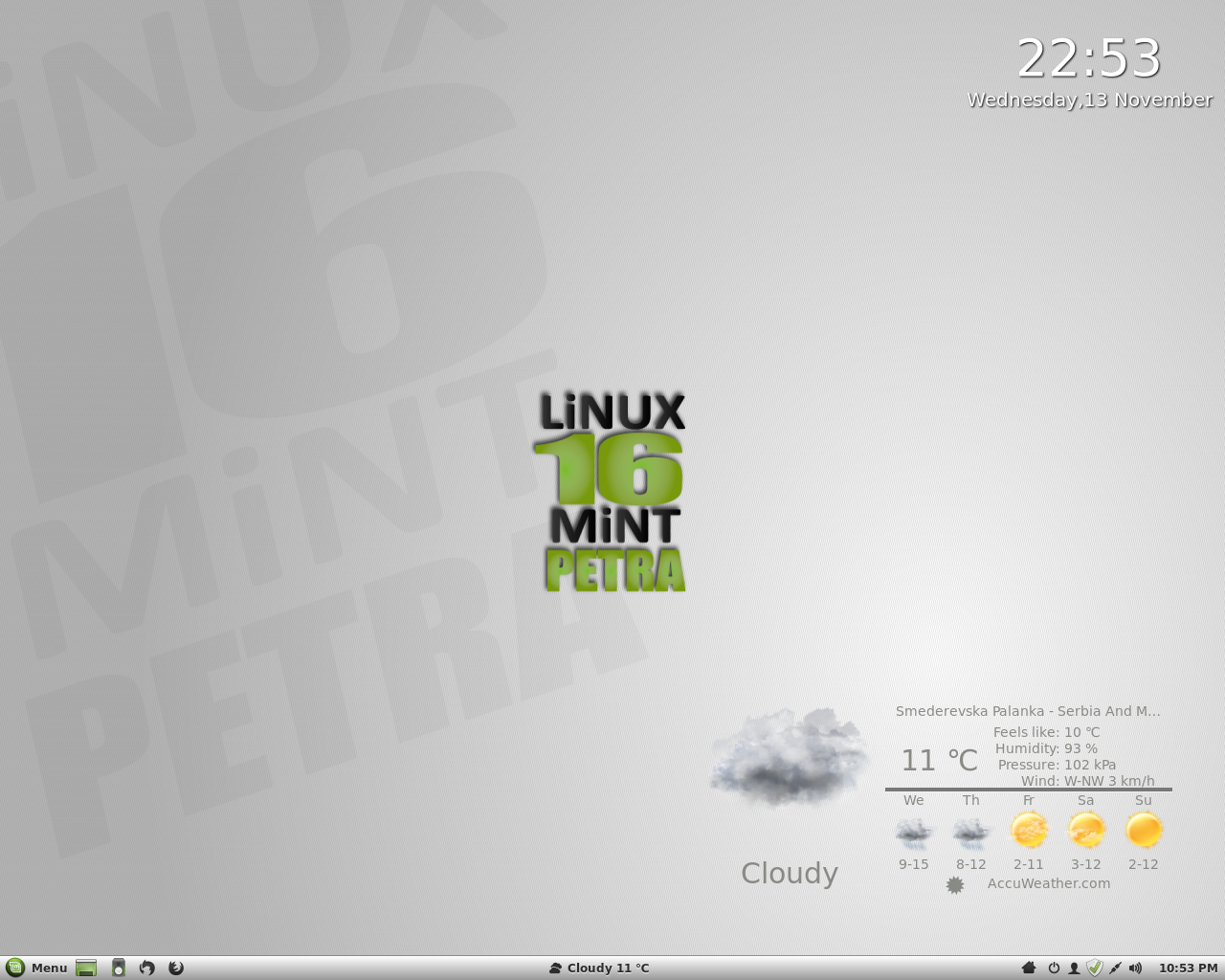Click the grey curved-arrow launcher in the panel
The width and height of the screenshot is (1225, 980).
(146, 968)
